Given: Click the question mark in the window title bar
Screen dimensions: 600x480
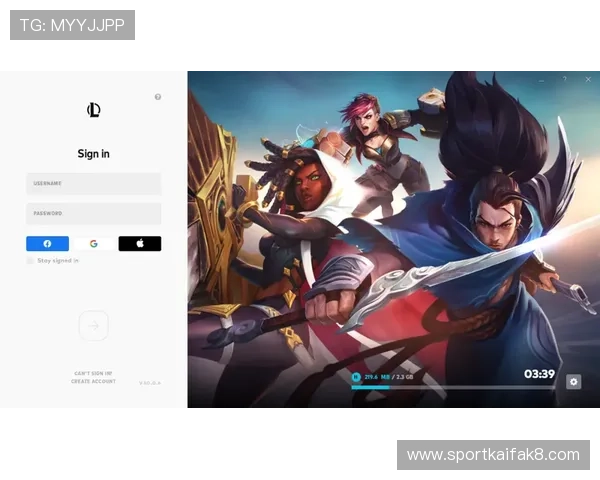Looking at the screenshot, I should (563, 79).
